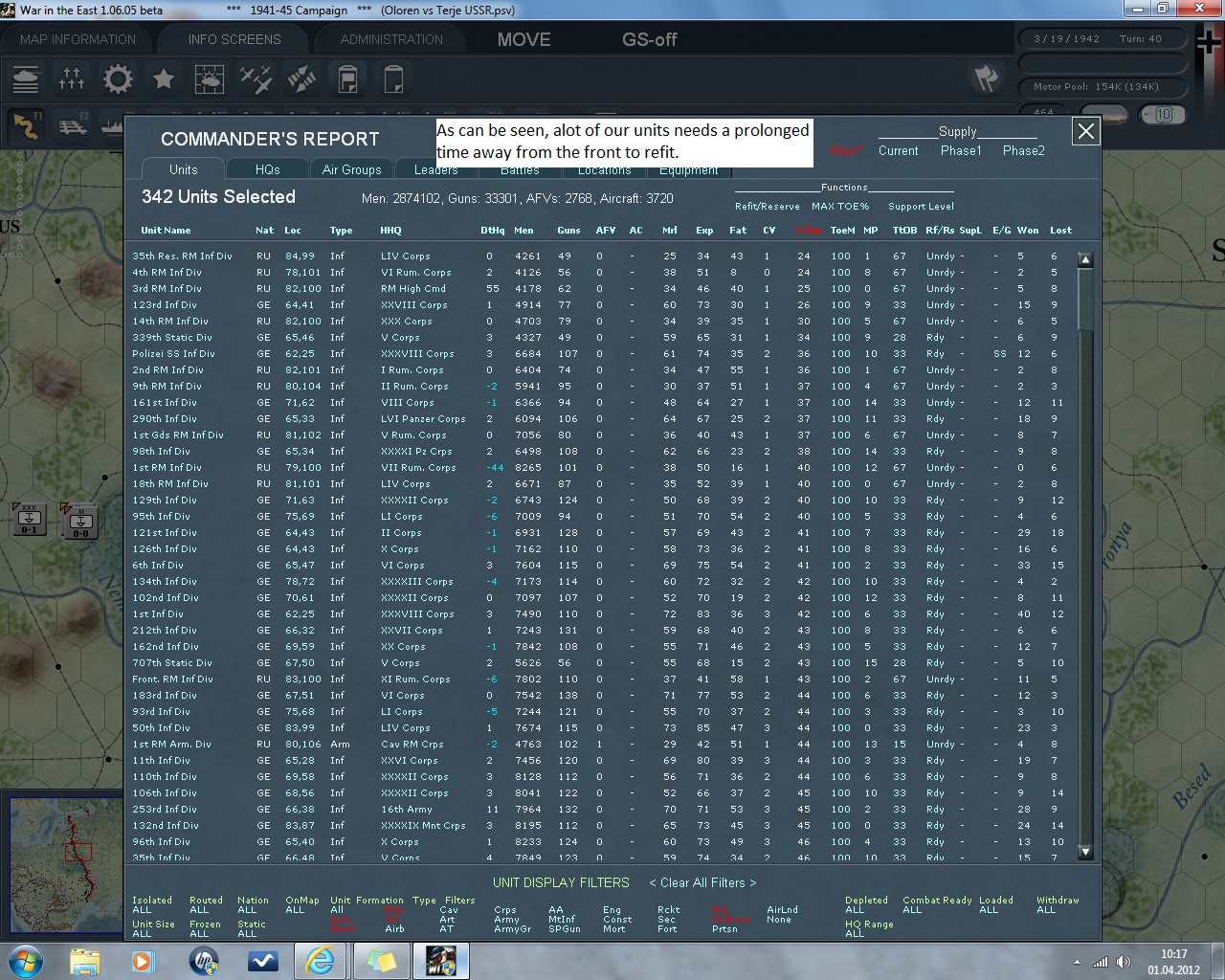Click the crossed arrows icon in toolbar
The image size is (1225, 980).
pos(301,78)
